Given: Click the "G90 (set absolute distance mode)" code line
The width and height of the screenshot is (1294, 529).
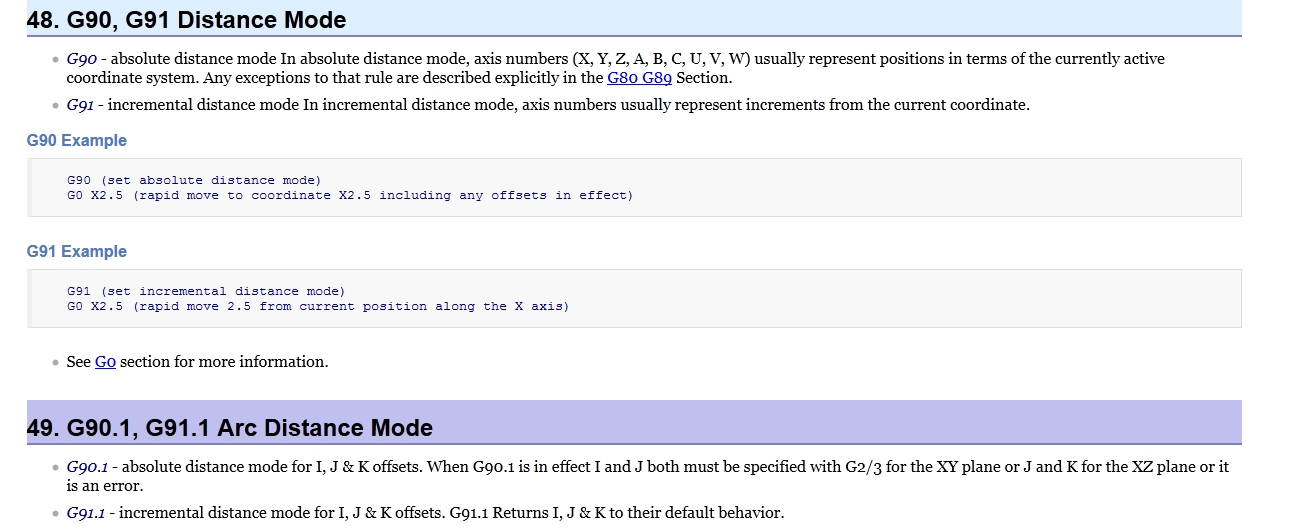Looking at the screenshot, I should coord(194,181).
